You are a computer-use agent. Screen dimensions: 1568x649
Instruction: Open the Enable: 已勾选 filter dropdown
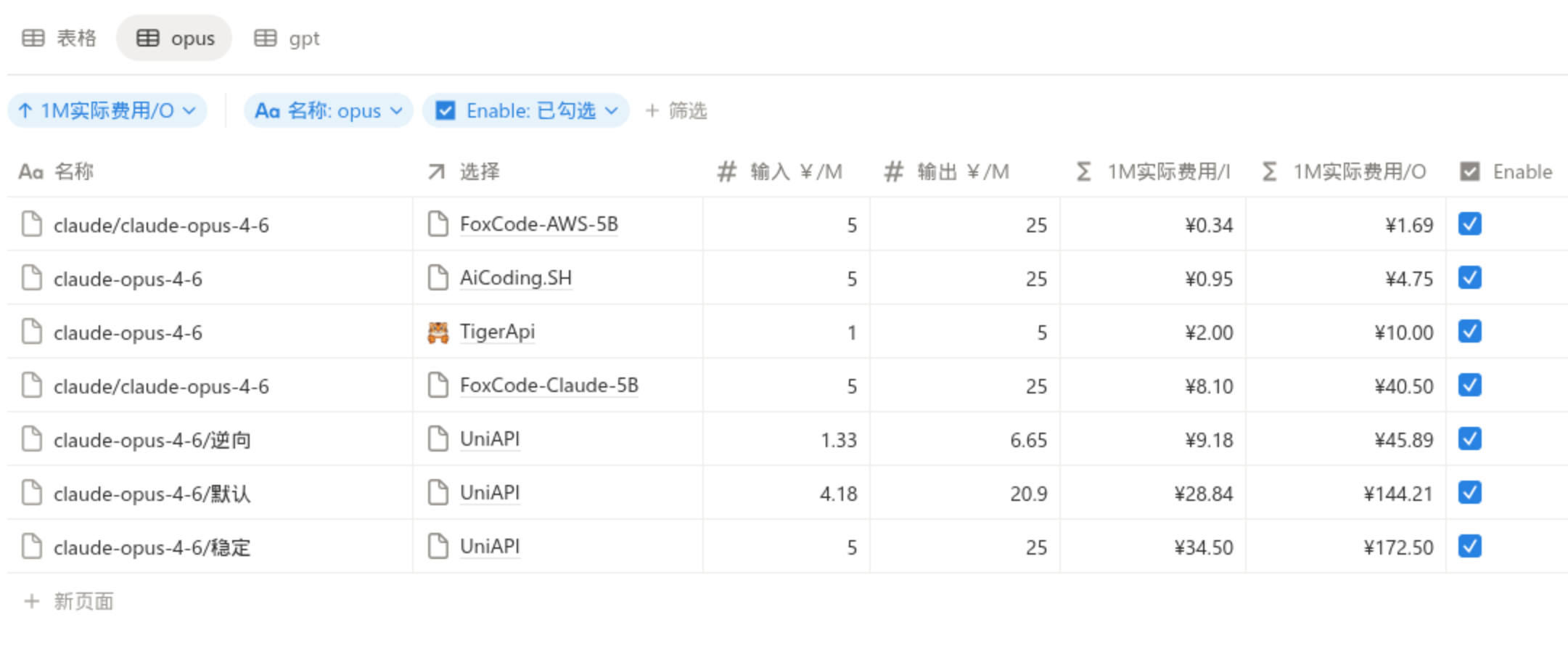526,111
